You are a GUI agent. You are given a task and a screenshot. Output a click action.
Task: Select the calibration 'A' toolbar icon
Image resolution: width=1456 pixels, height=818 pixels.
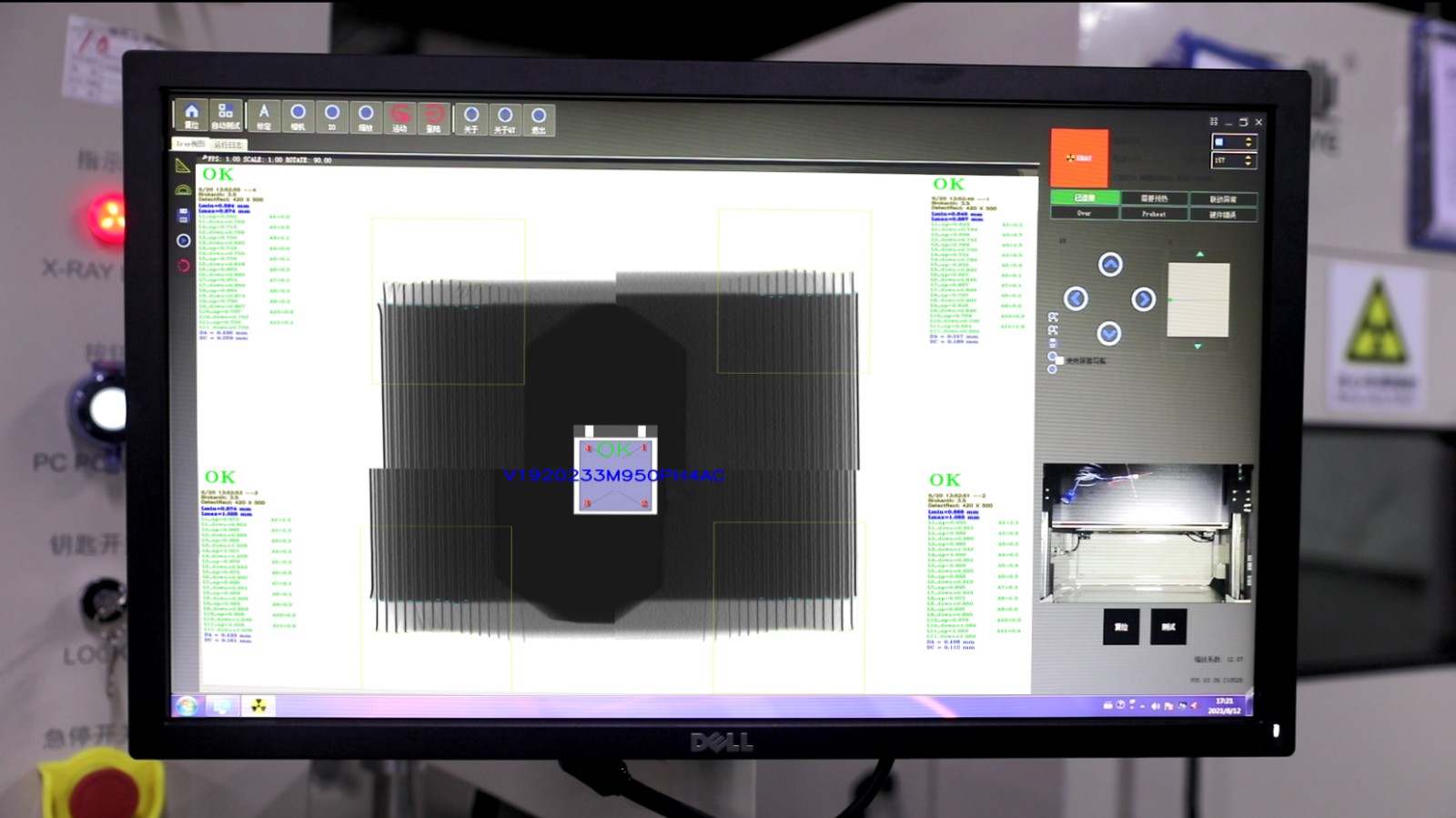tap(264, 116)
